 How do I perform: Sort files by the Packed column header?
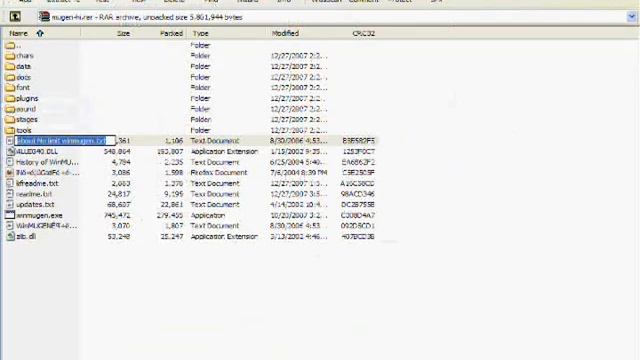click(x=171, y=33)
